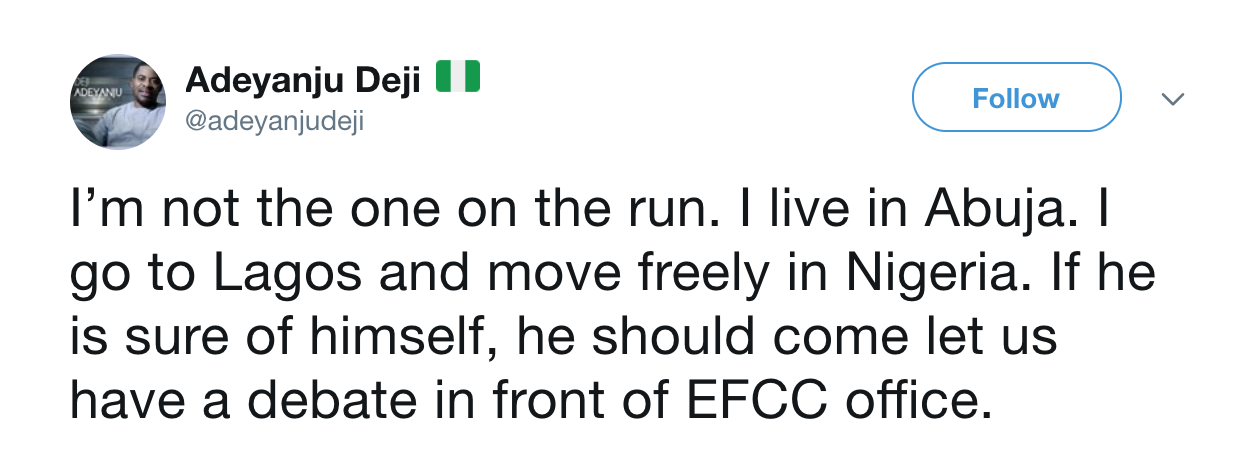Click the Nigerian flag emoji beside the name
This screenshot has height=458, width=1252.
tap(458, 77)
